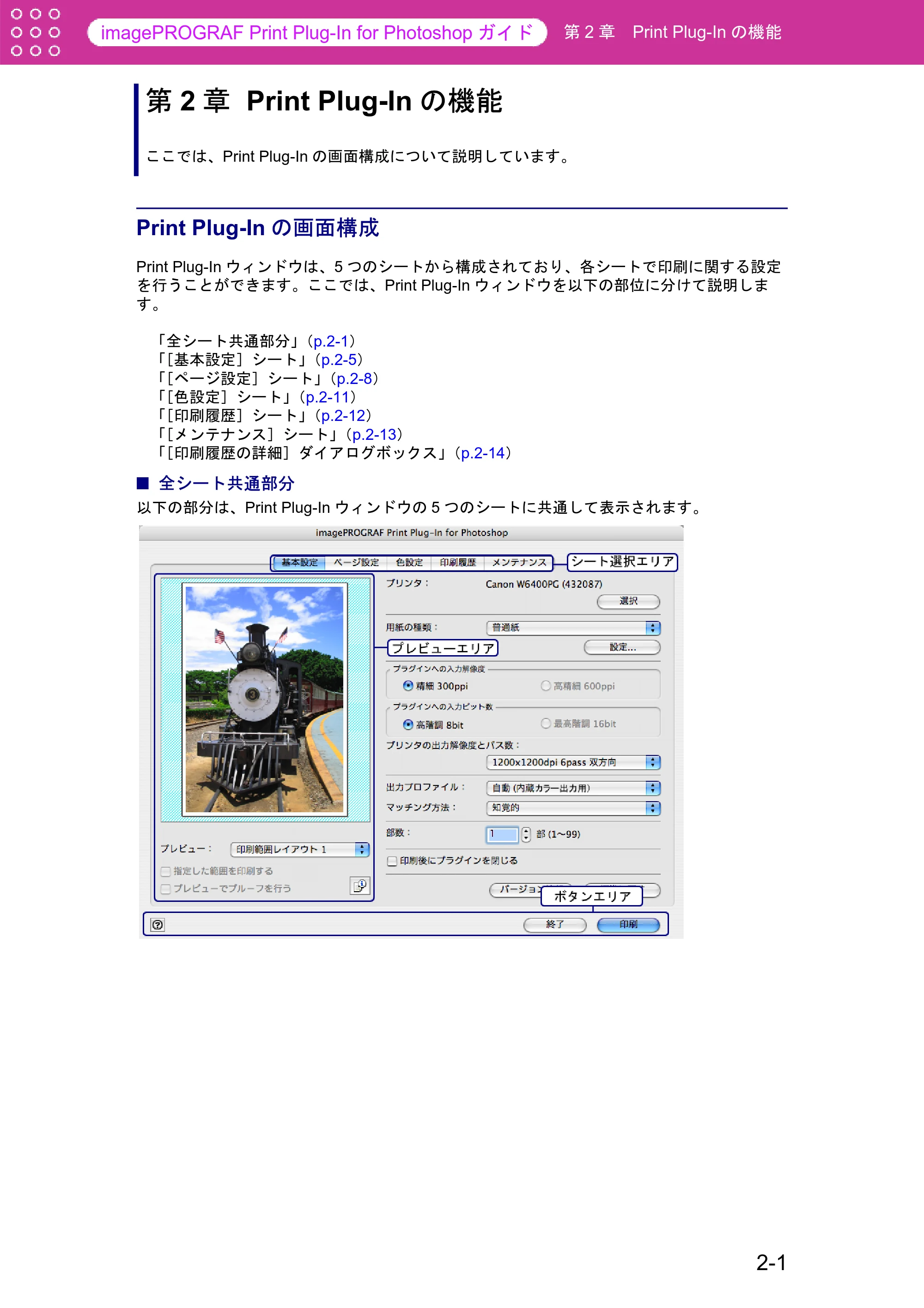
Task: Select the 高精細 600ppi radio button
Action: [x=546, y=685]
